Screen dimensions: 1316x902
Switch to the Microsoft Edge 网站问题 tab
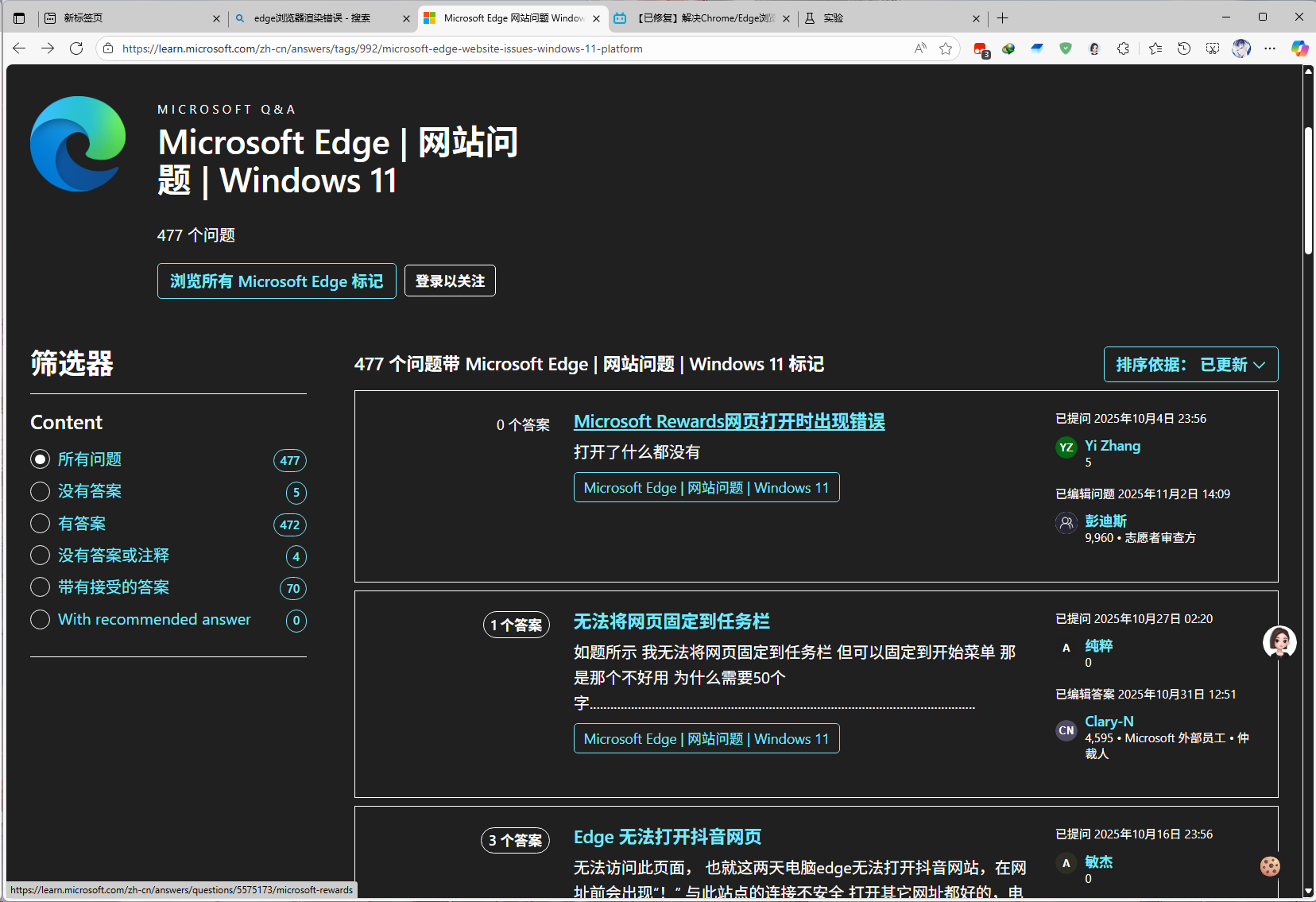pos(512,17)
